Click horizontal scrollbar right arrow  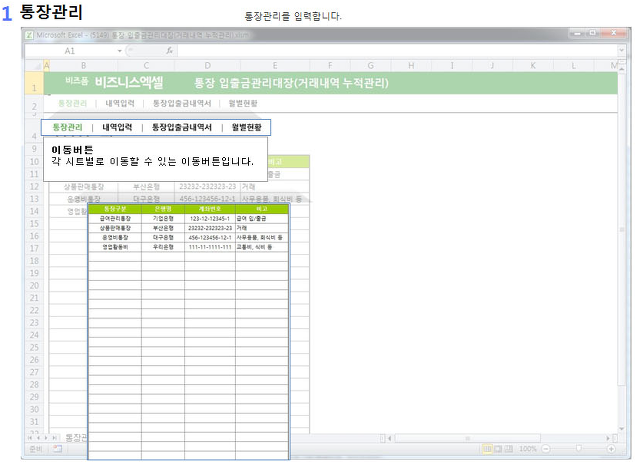[608, 438]
